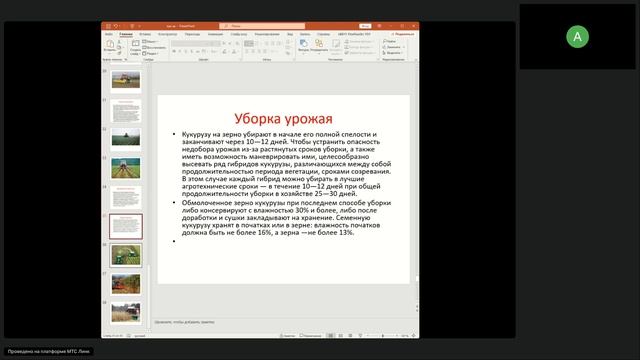Image resolution: width=640 pixels, height=360 pixels.
Task: Open the Layout (Макет) dropdown
Action: pos(149,41)
